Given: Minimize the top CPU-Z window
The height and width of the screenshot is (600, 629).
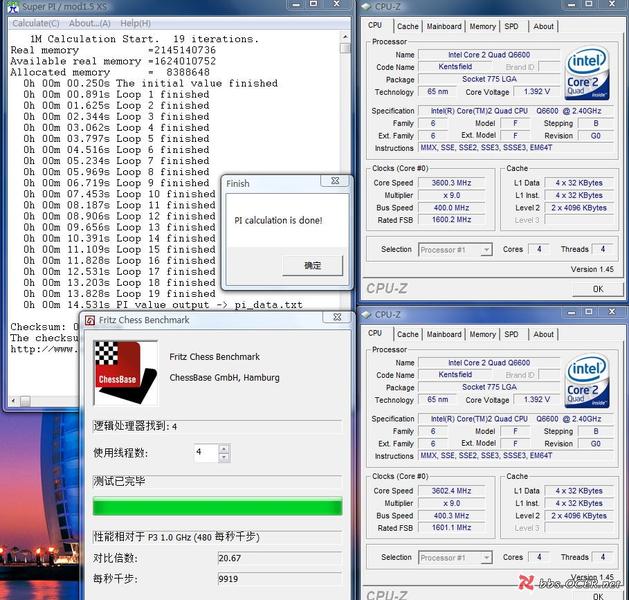Looking at the screenshot, I should [x=572, y=4].
